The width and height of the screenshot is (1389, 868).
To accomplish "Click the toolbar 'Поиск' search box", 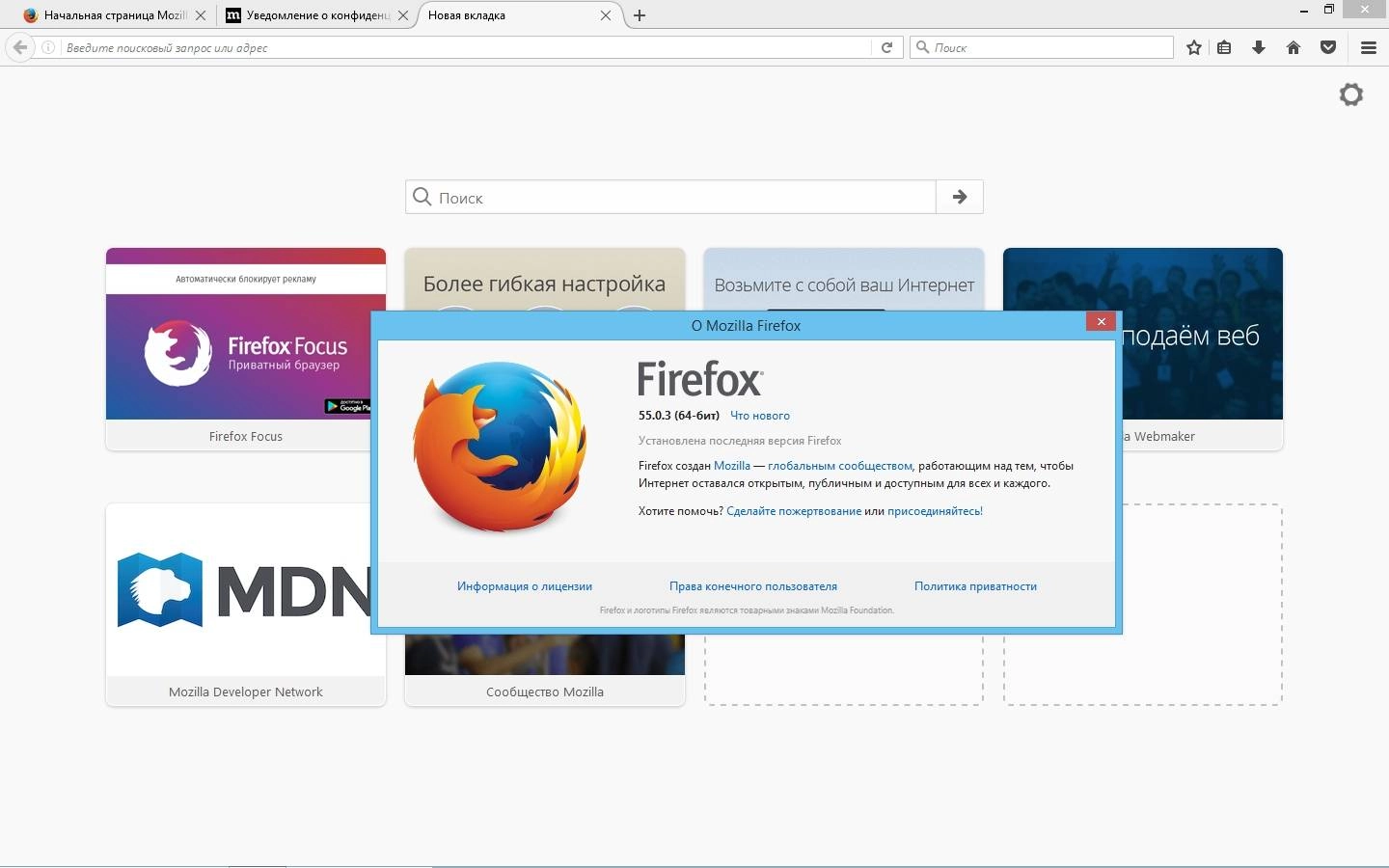I will click(1042, 47).
